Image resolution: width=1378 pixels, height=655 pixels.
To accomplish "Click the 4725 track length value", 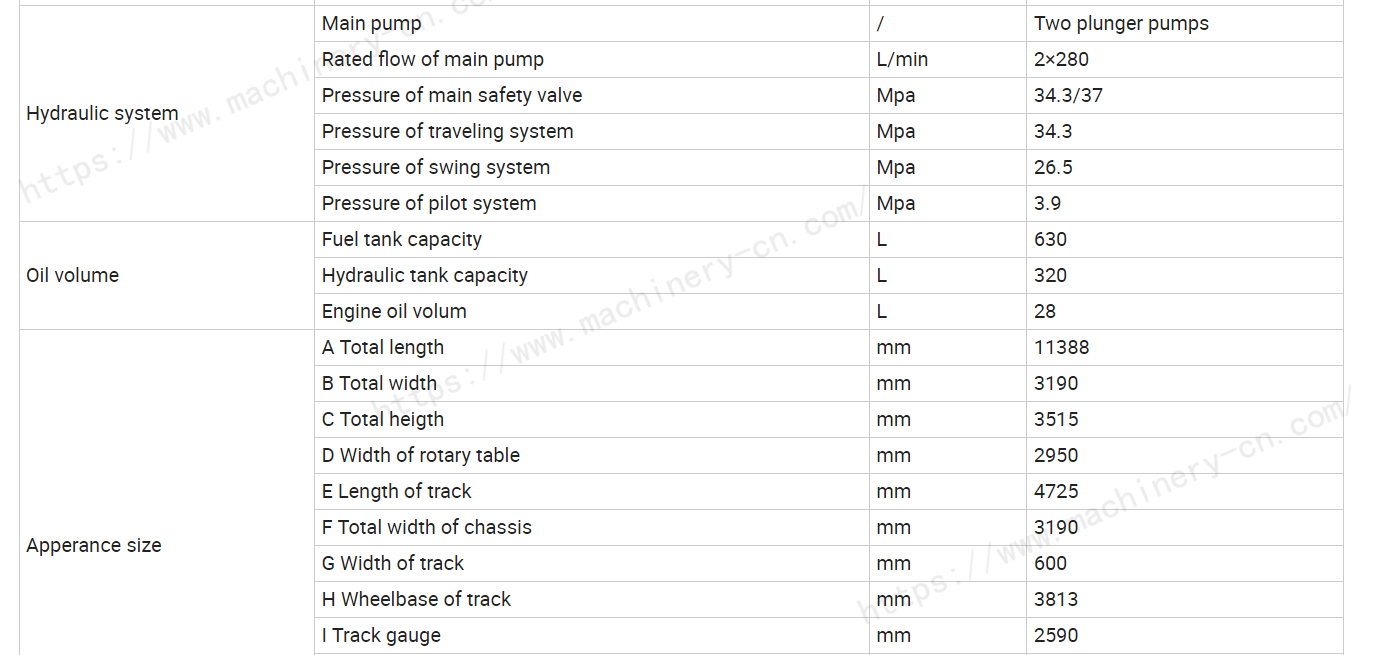I will (1056, 491).
